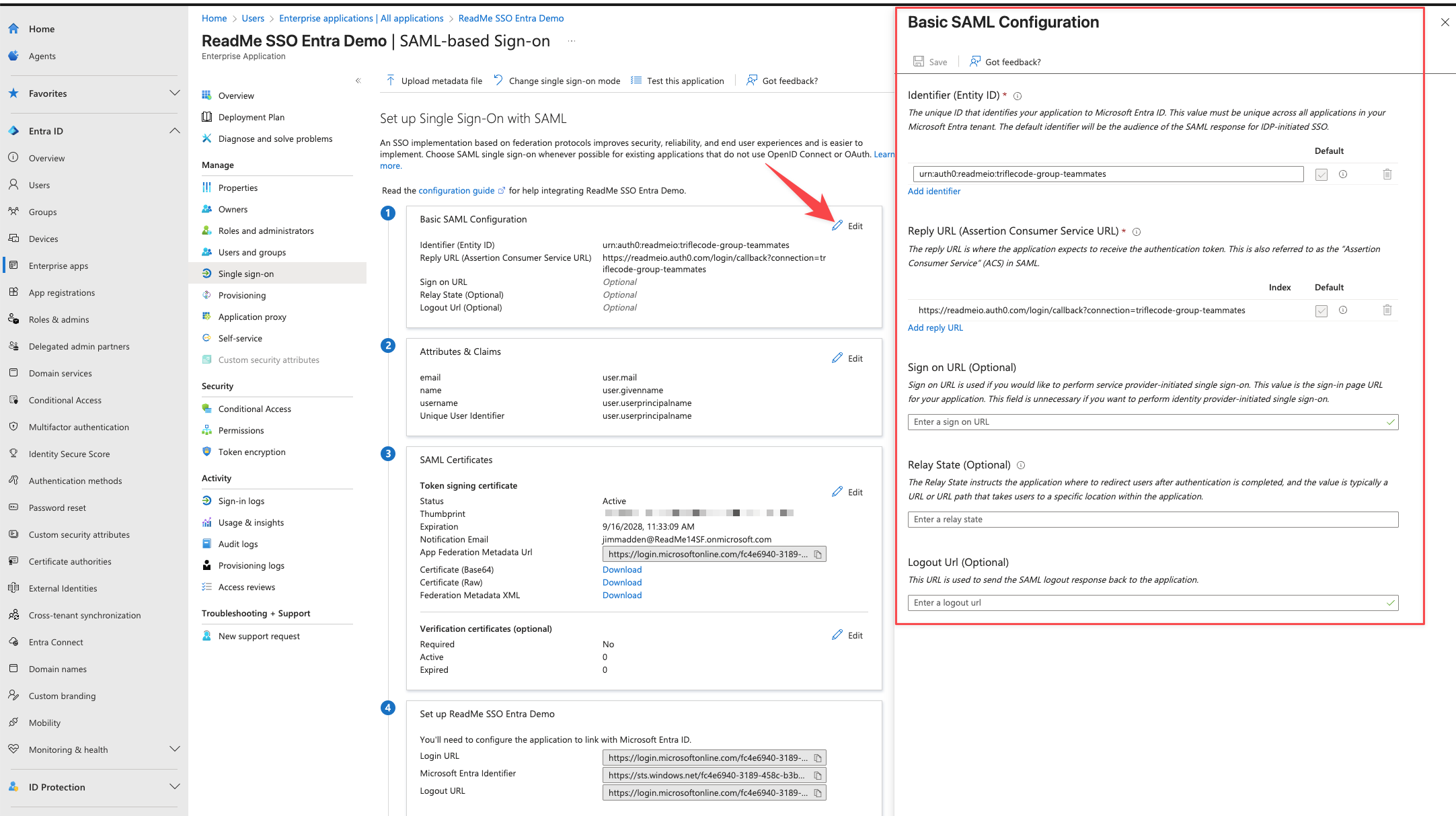The height and width of the screenshot is (816, 1456).
Task: Click the Upload metadata file arrow icon
Action: (391, 81)
